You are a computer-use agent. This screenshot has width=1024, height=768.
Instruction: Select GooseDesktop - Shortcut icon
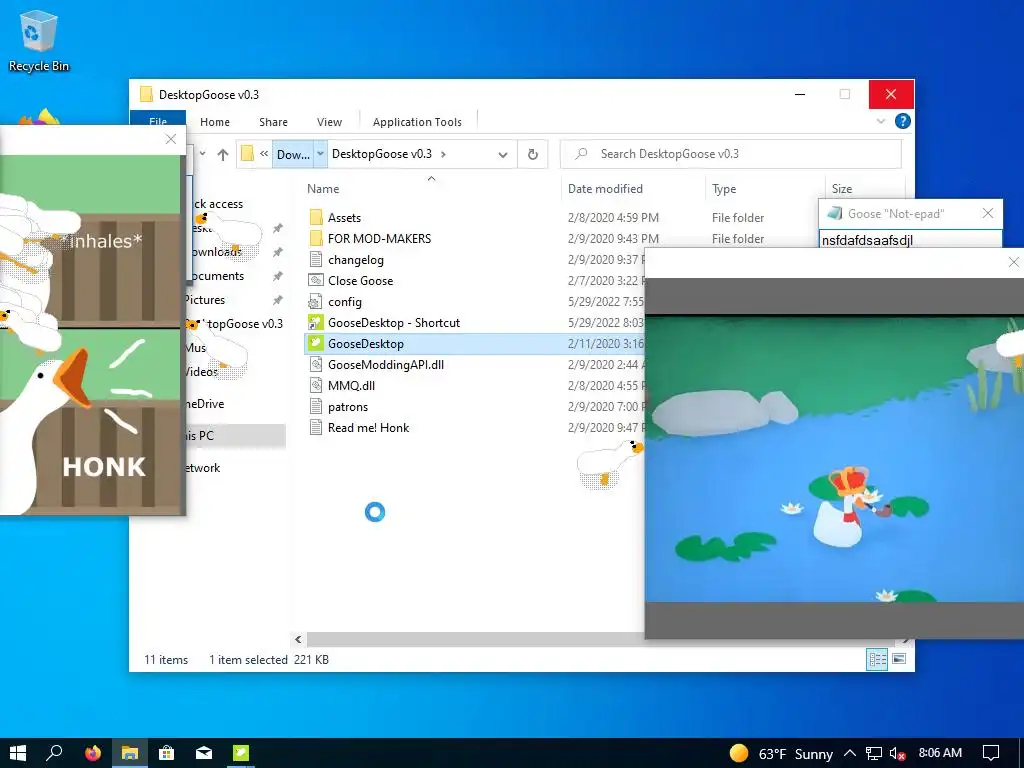tap(316, 323)
